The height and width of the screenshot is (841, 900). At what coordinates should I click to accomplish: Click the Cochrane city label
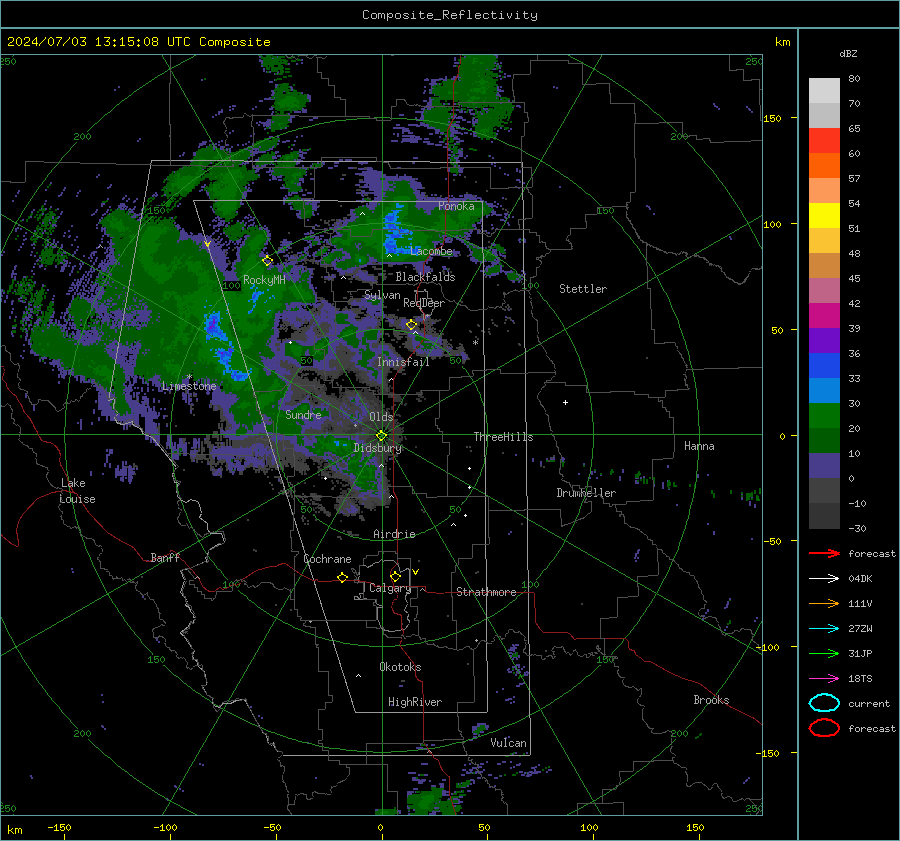[327, 559]
